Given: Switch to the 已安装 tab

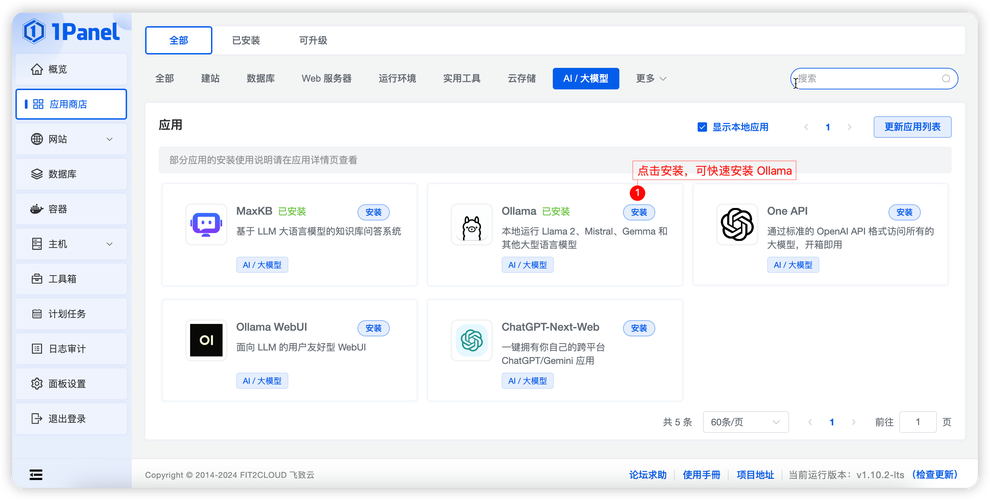Looking at the screenshot, I should [246, 40].
